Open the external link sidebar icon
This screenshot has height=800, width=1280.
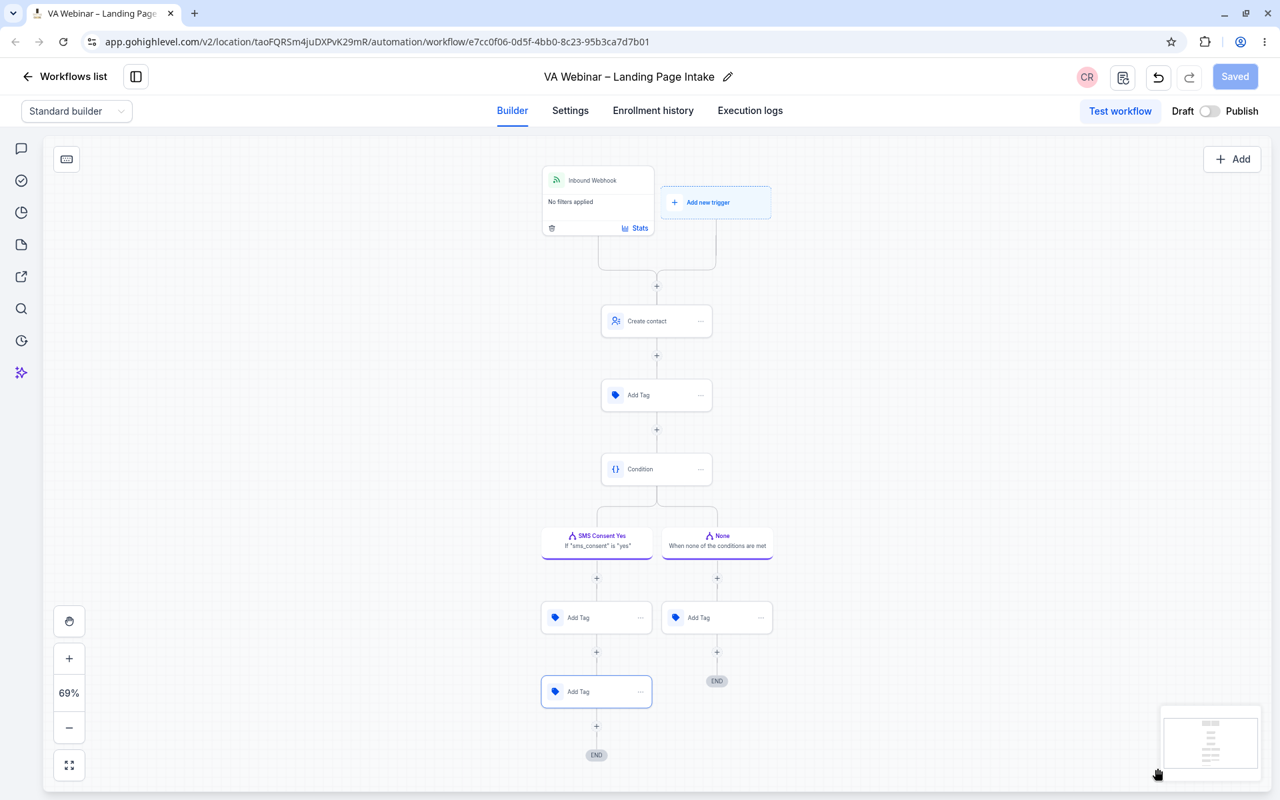point(21,277)
